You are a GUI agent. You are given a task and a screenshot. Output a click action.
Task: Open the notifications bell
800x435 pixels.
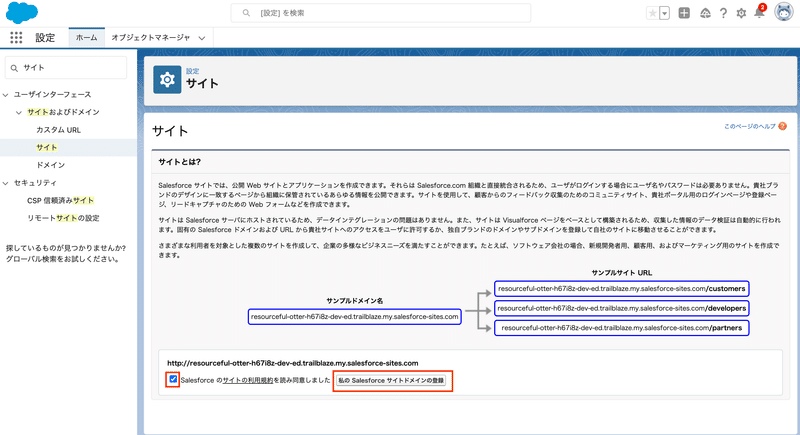tap(759, 12)
